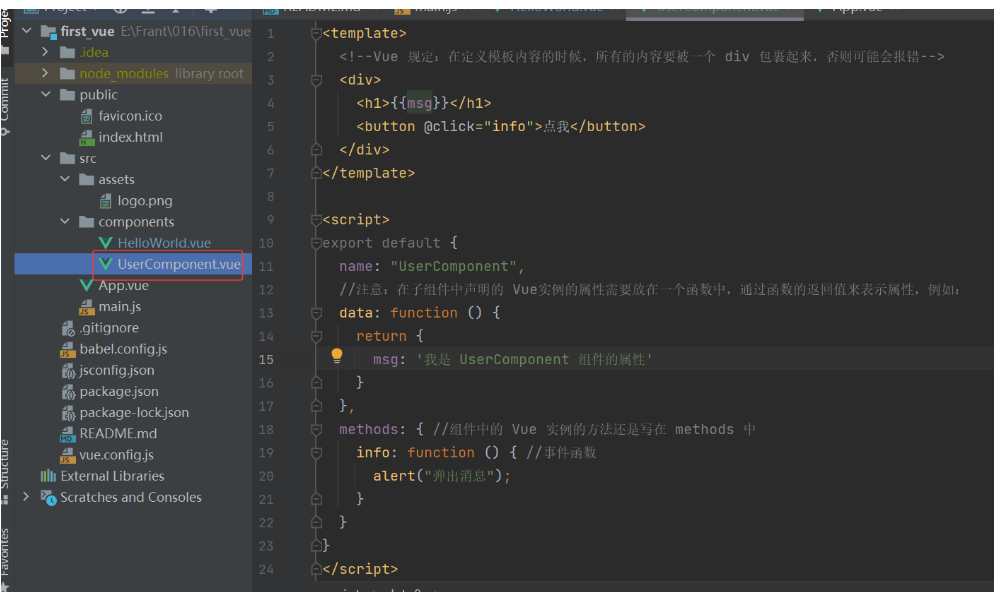Click the logo.png image file icon
The image size is (1004, 592).
click(106, 201)
